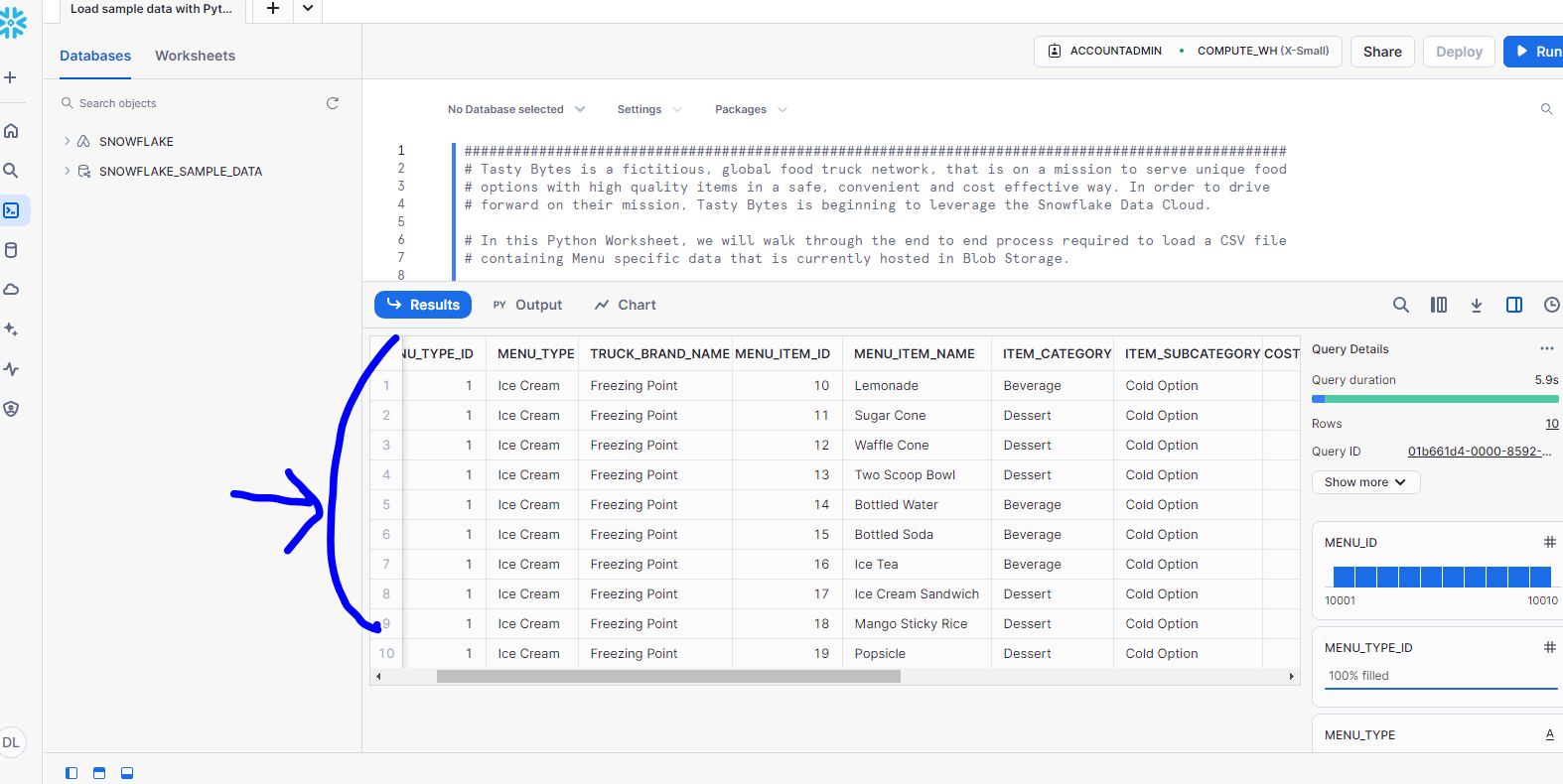Click the number type icon beside MENU_ID
This screenshot has height=784, width=1563.
coord(1549,542)
